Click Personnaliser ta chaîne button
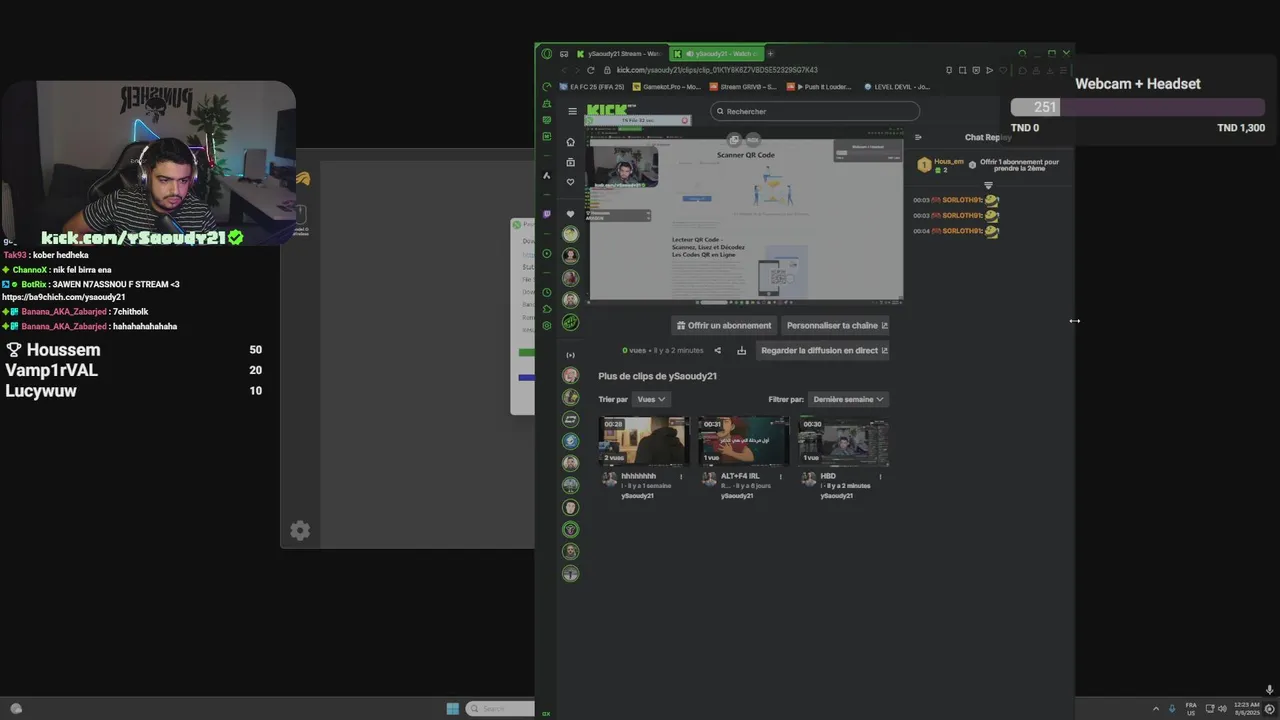1280x720 pixels. pos(837,325)
